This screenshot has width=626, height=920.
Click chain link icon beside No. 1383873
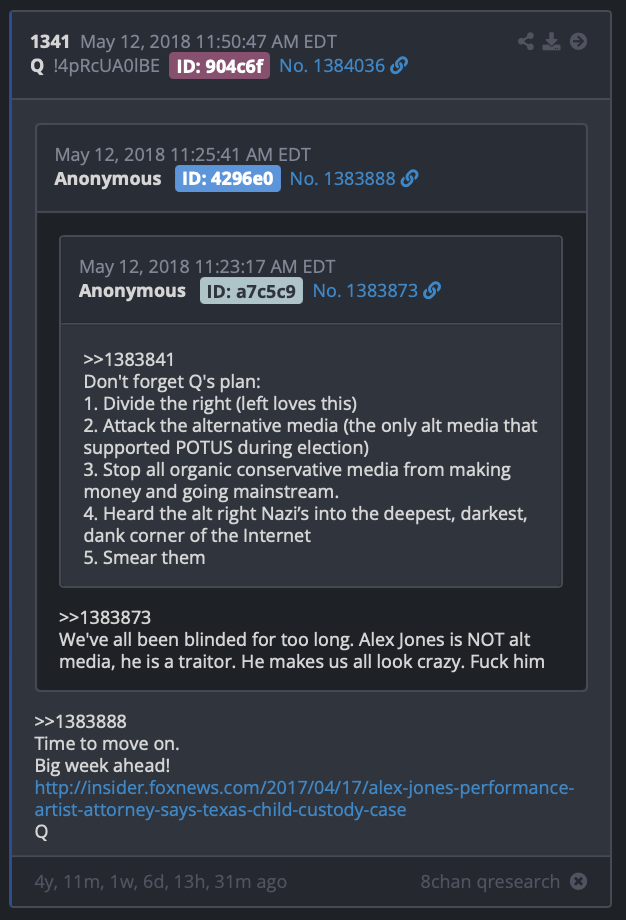click(432, 290)
